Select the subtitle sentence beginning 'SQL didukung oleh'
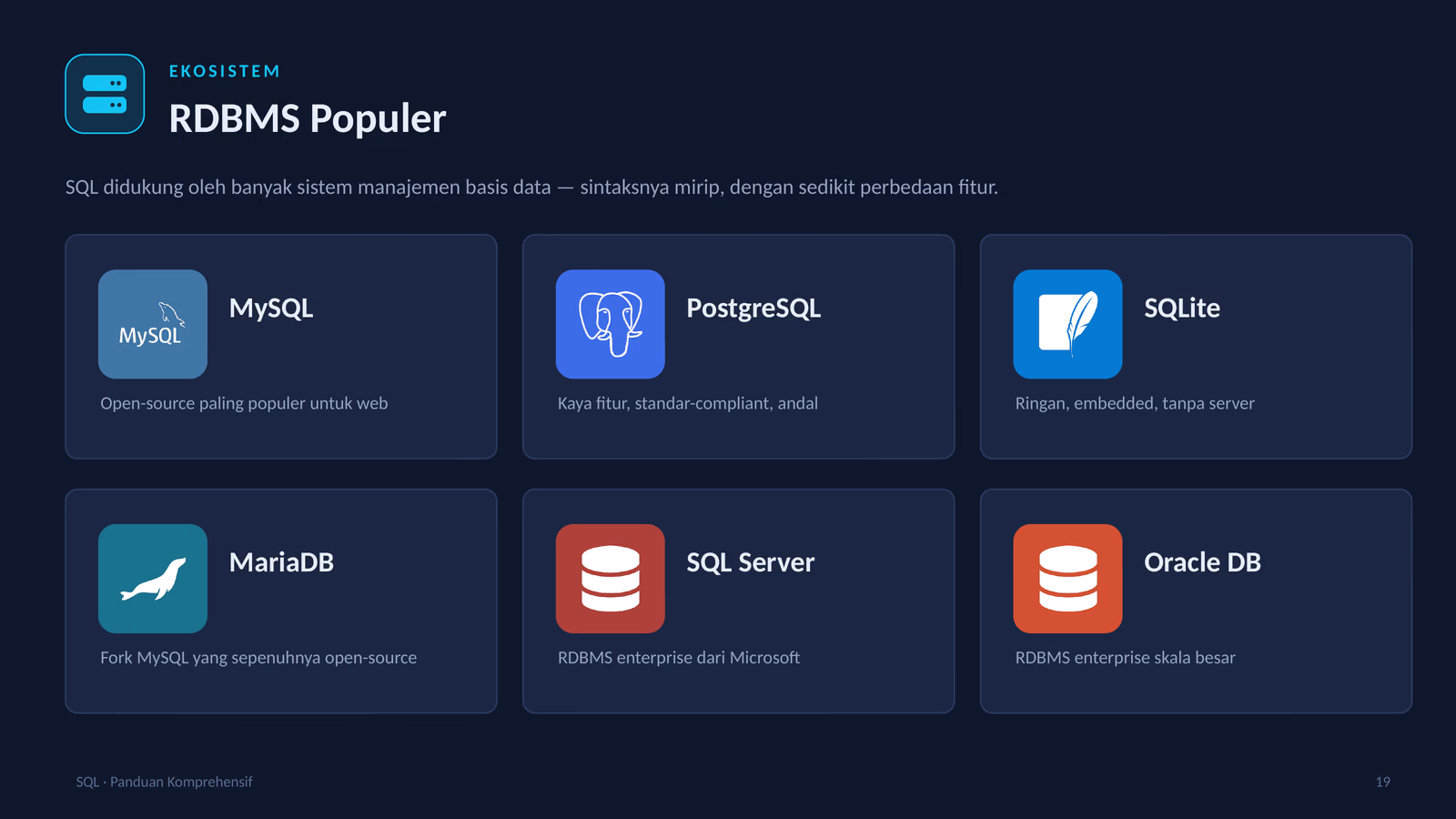This screenshot has width=1456, height=819. (x=531, y=187)
